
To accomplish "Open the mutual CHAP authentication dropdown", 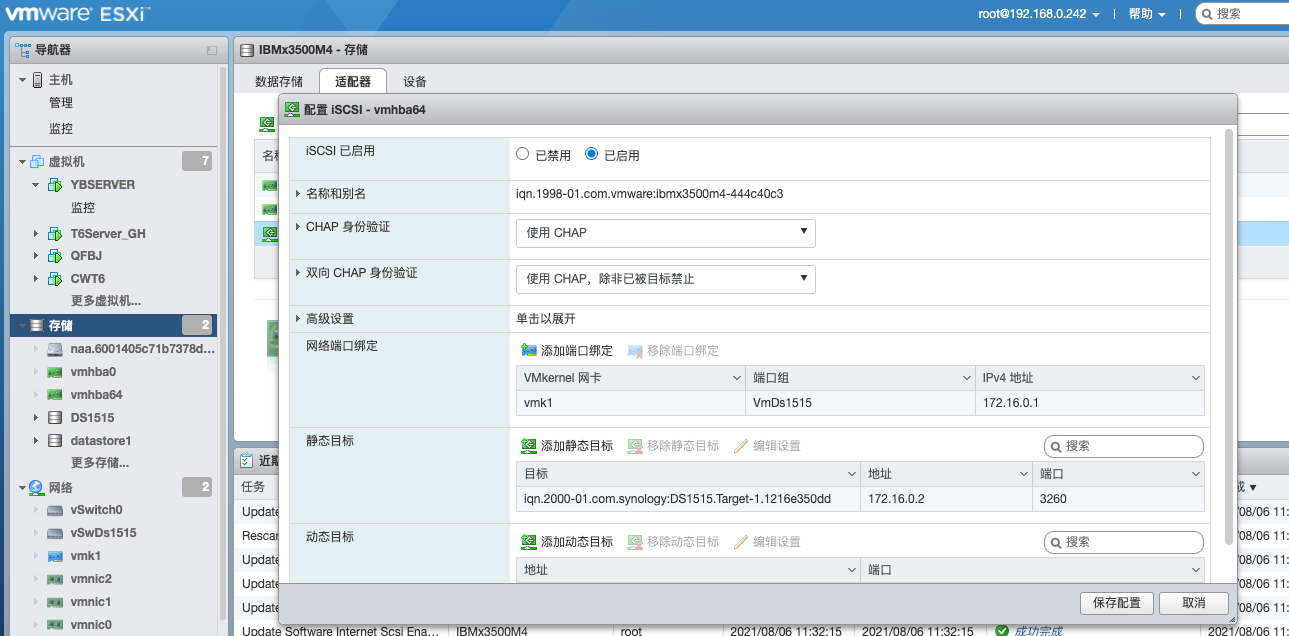I will point(665,279).
